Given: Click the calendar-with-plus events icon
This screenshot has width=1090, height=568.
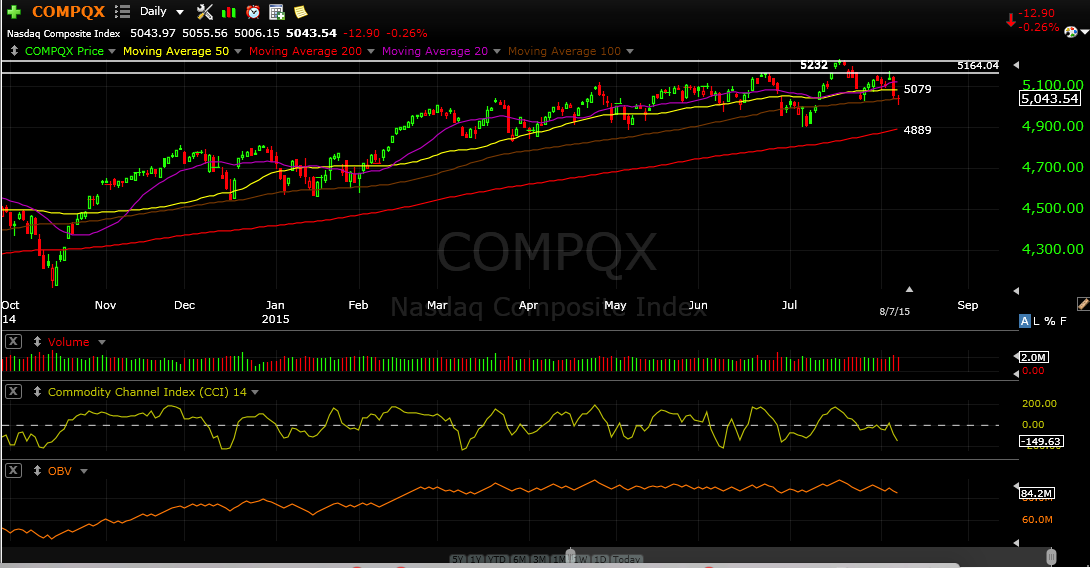Looking at the screenshot, I should tap(277, 12).
